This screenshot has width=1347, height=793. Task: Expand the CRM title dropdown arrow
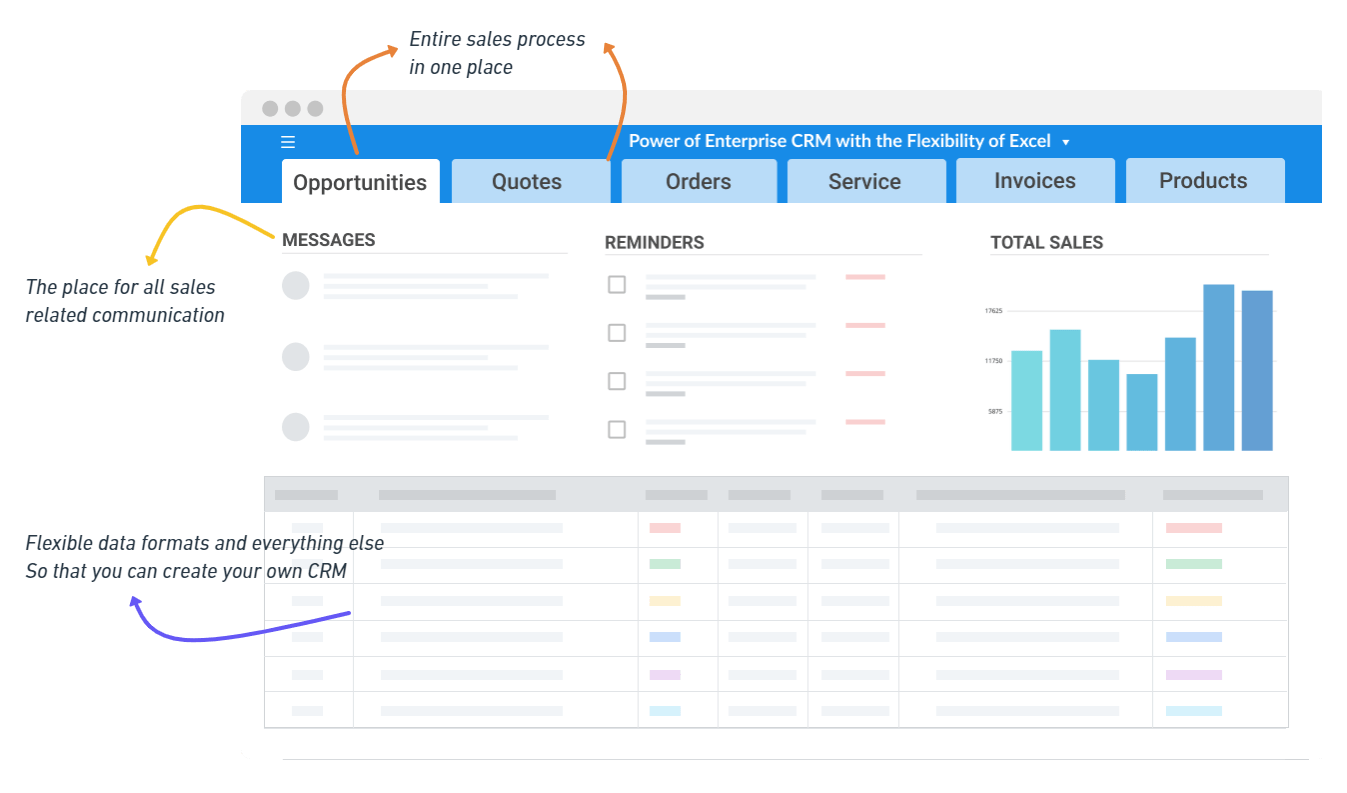pyautogui.click(x=1066, y=142)
